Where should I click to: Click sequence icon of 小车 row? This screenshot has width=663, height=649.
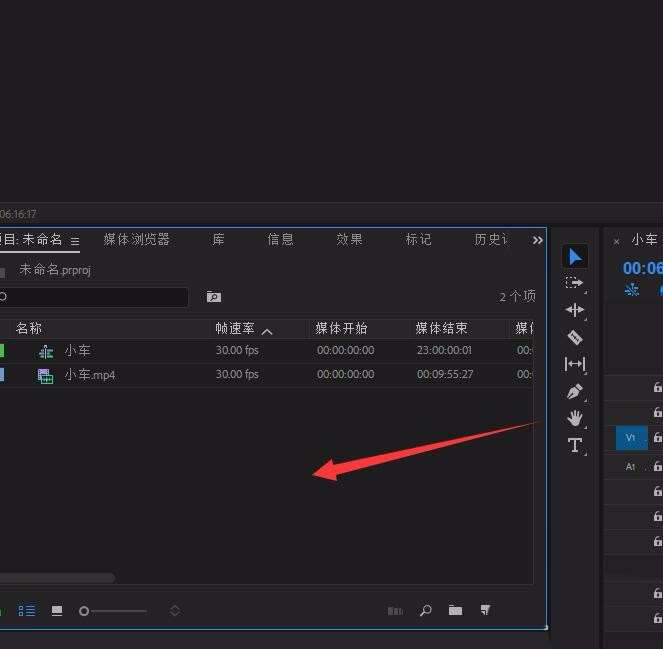[46, 351]
